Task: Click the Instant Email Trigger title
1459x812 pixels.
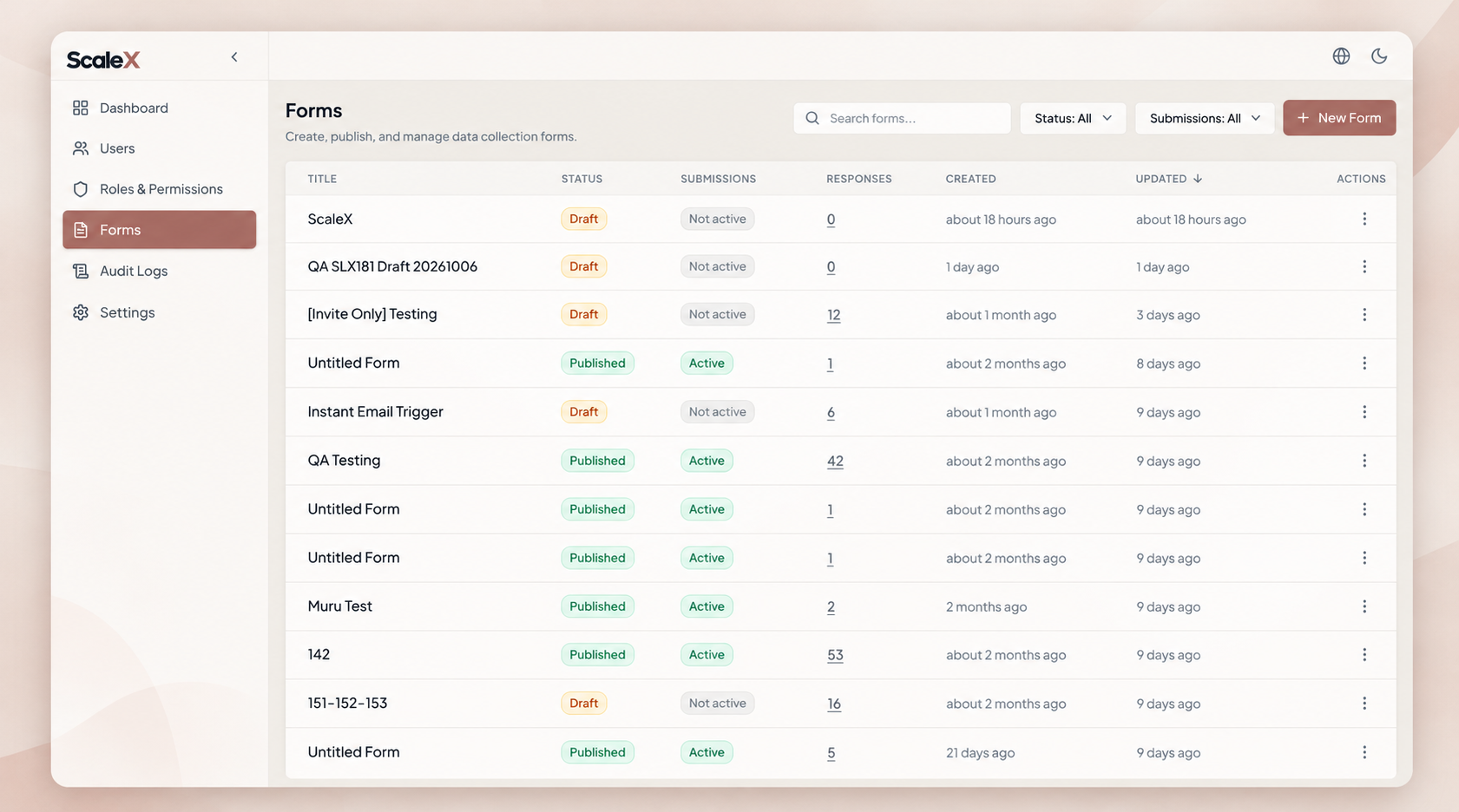Action: (375, 412)
